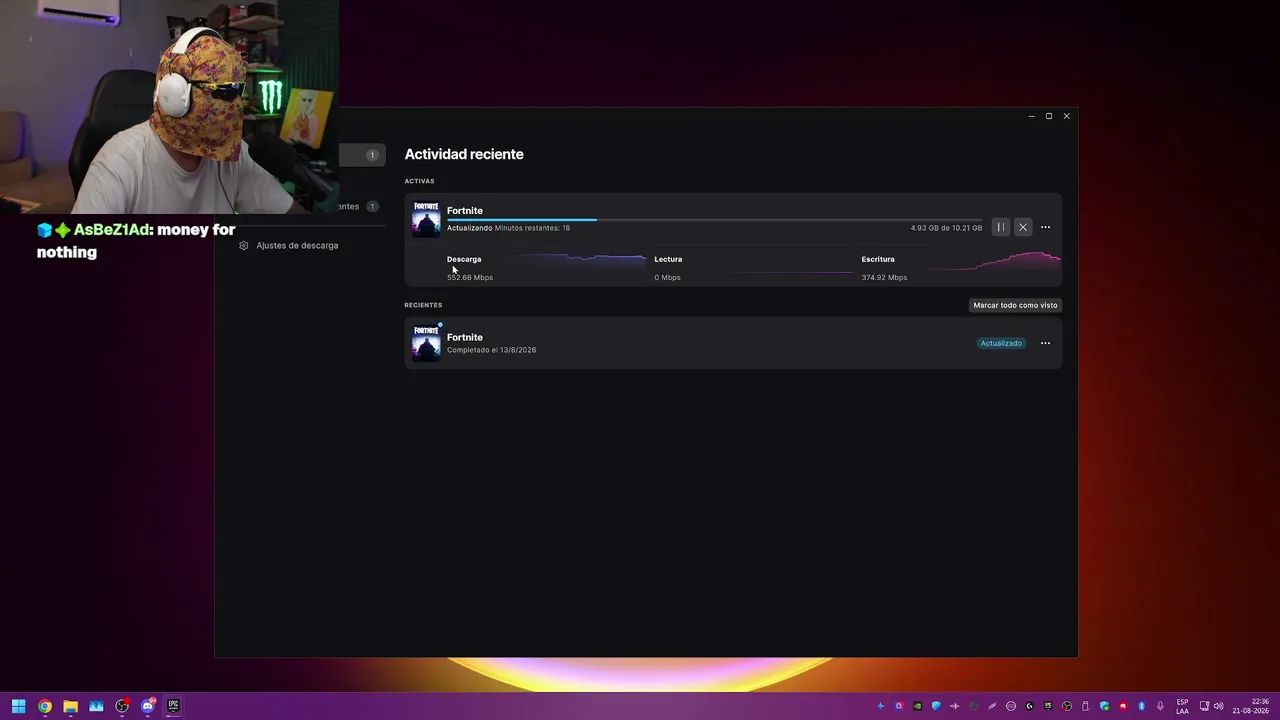Click the Fortnite update progress bar
Viewport: 1280px width, 720px height.
coord(714,219)
